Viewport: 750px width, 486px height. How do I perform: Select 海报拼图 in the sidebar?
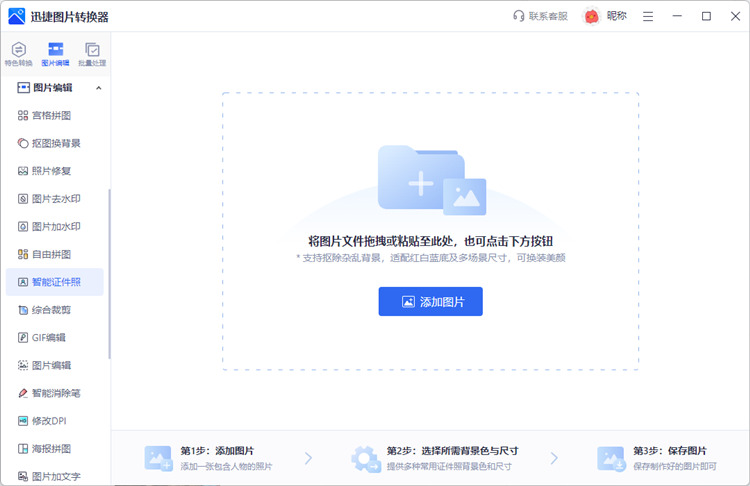[50, 449]
